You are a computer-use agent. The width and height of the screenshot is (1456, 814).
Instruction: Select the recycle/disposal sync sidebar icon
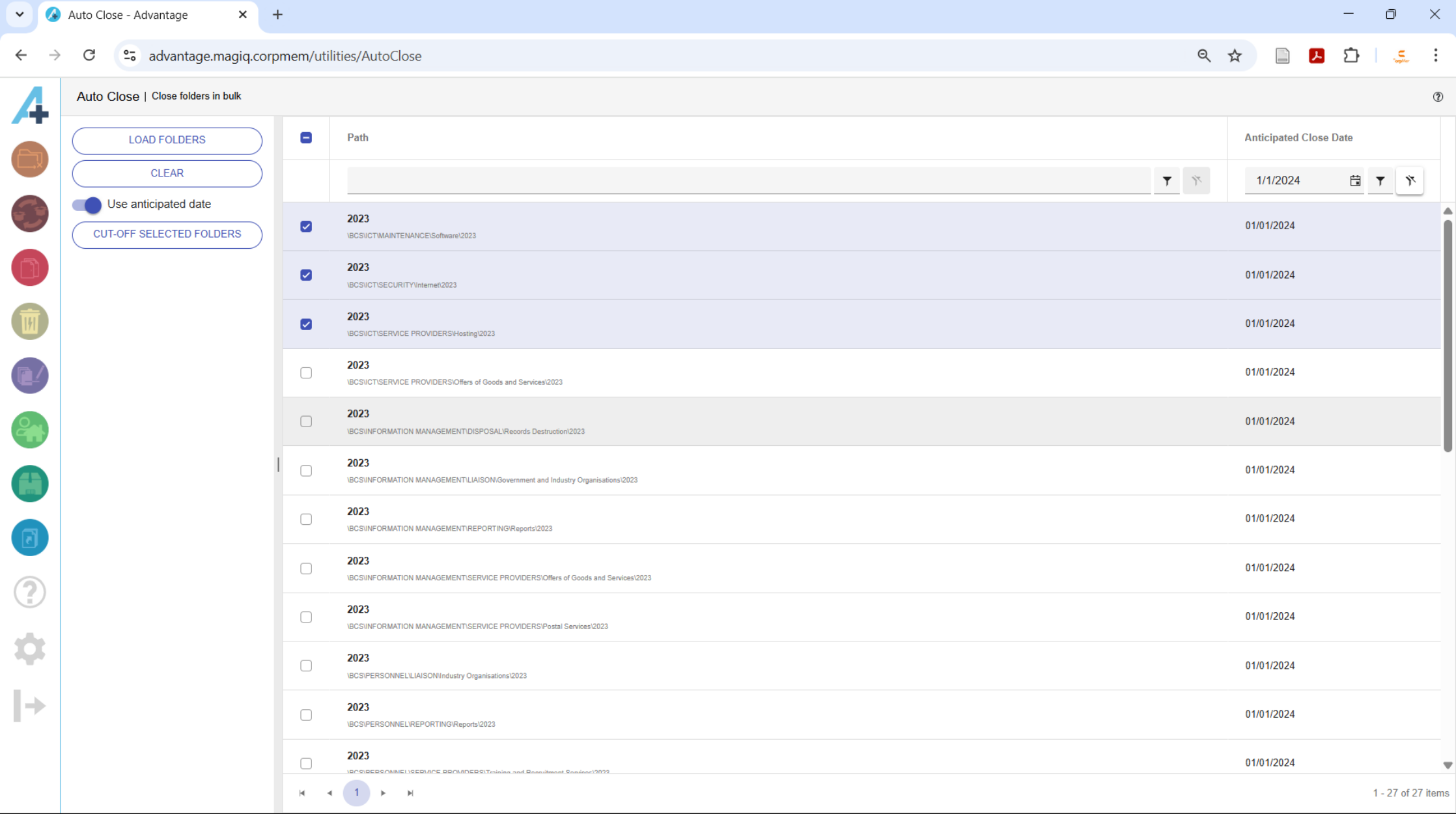(30, 214)
